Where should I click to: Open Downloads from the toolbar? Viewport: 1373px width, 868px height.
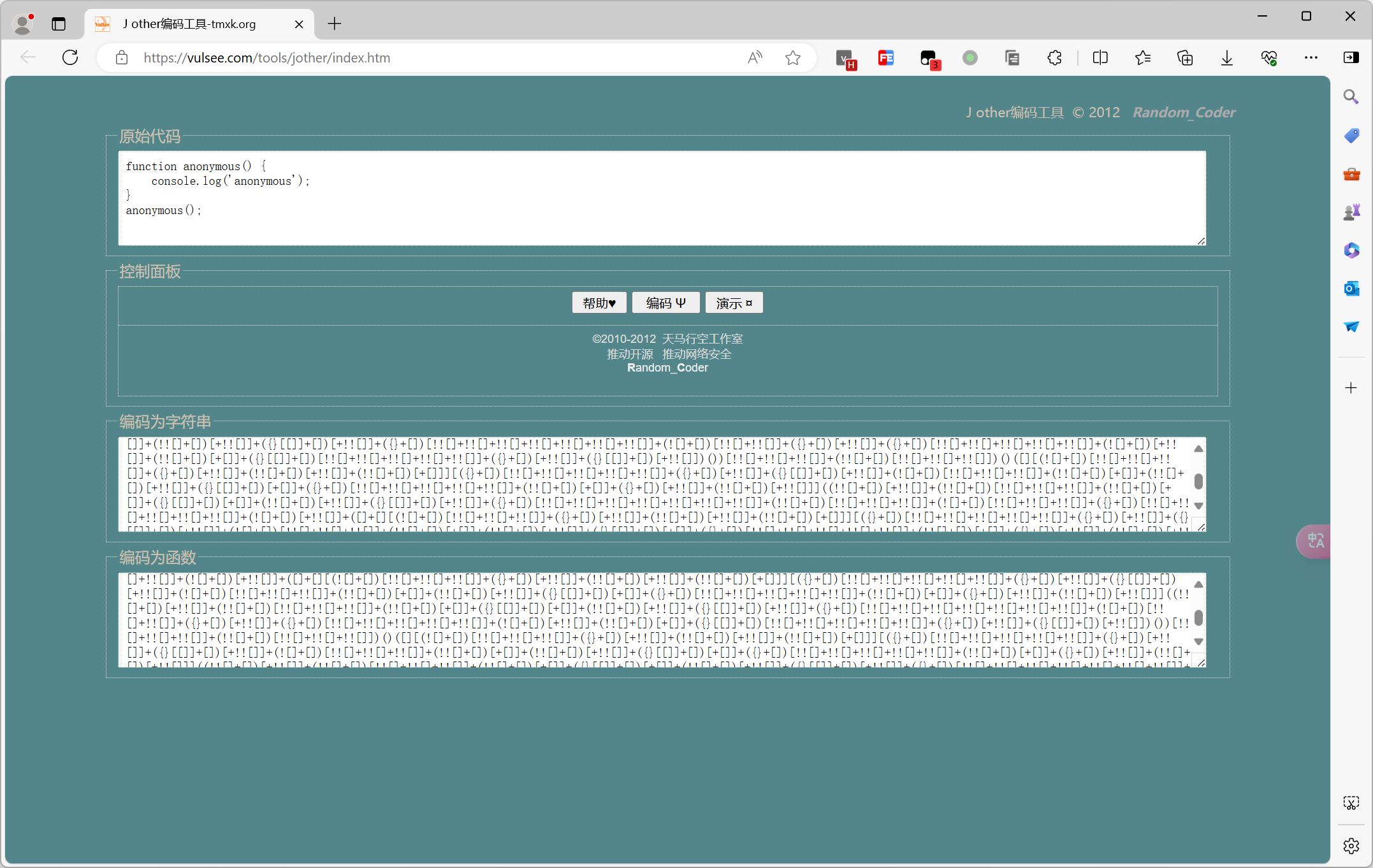(1227, 57)
